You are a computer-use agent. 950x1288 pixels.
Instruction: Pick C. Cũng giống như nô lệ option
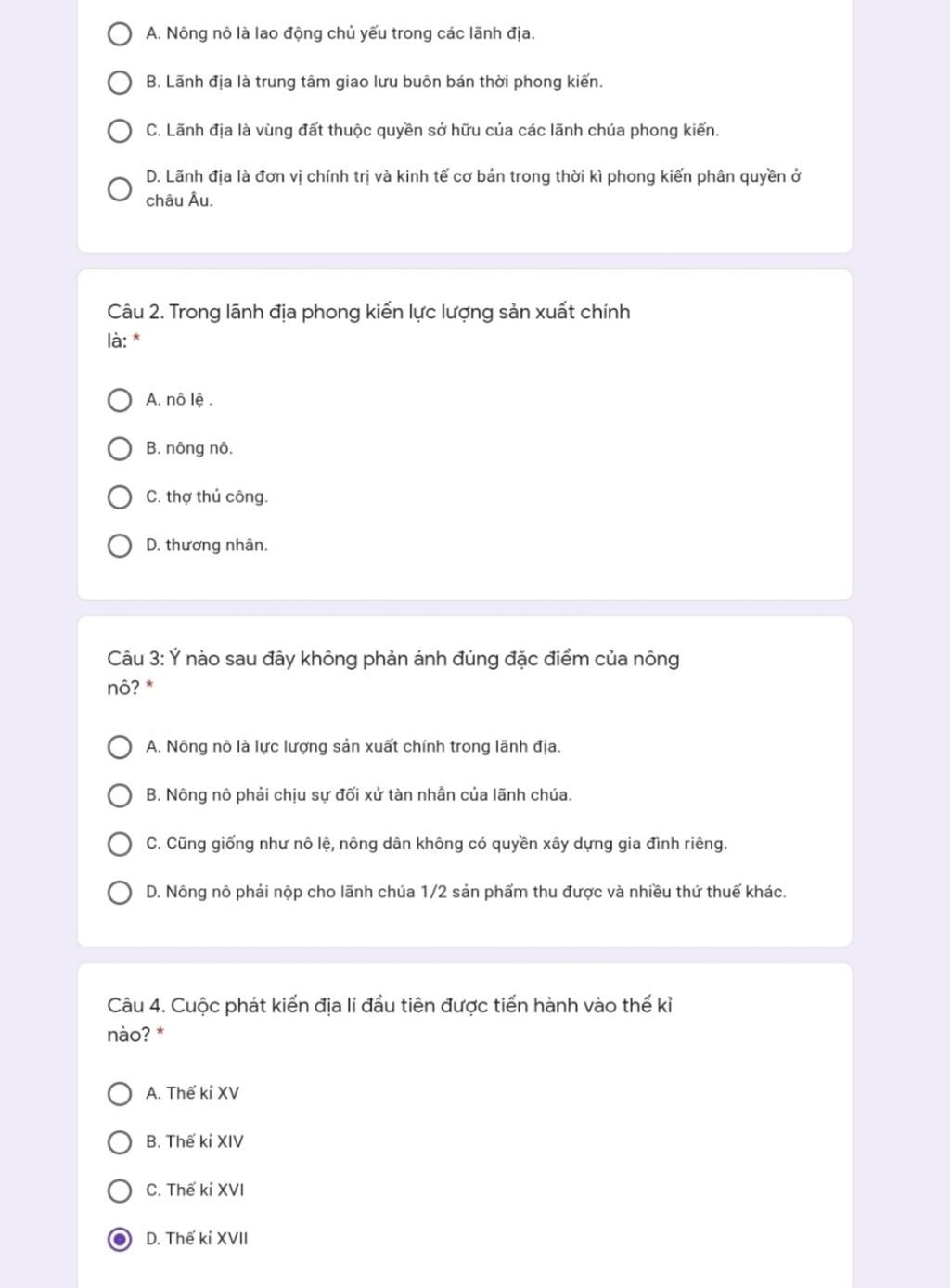pos(120,844)
